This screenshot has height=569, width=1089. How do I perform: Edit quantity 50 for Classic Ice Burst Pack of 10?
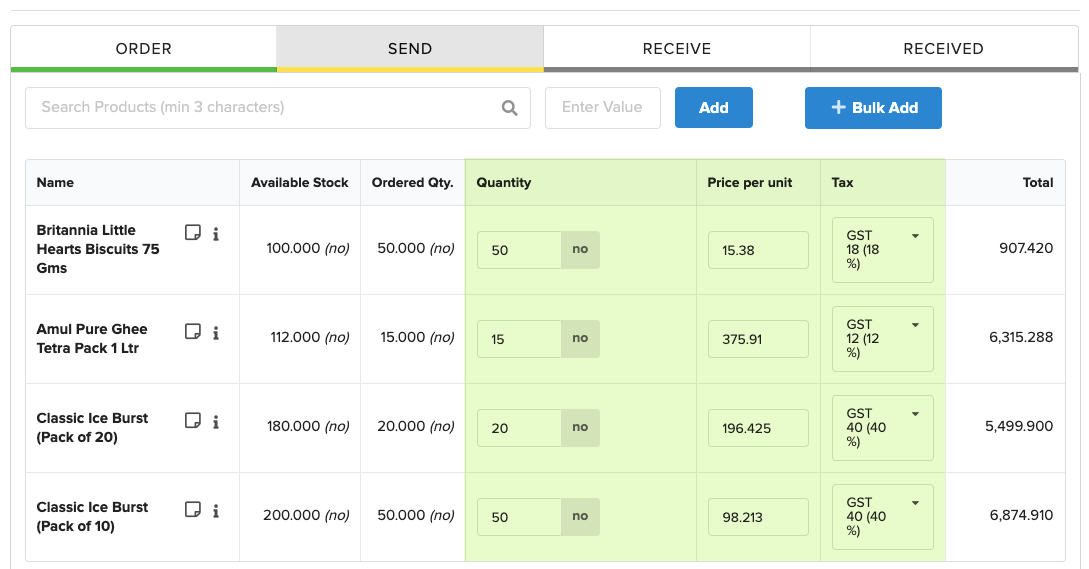coord(519,517)
